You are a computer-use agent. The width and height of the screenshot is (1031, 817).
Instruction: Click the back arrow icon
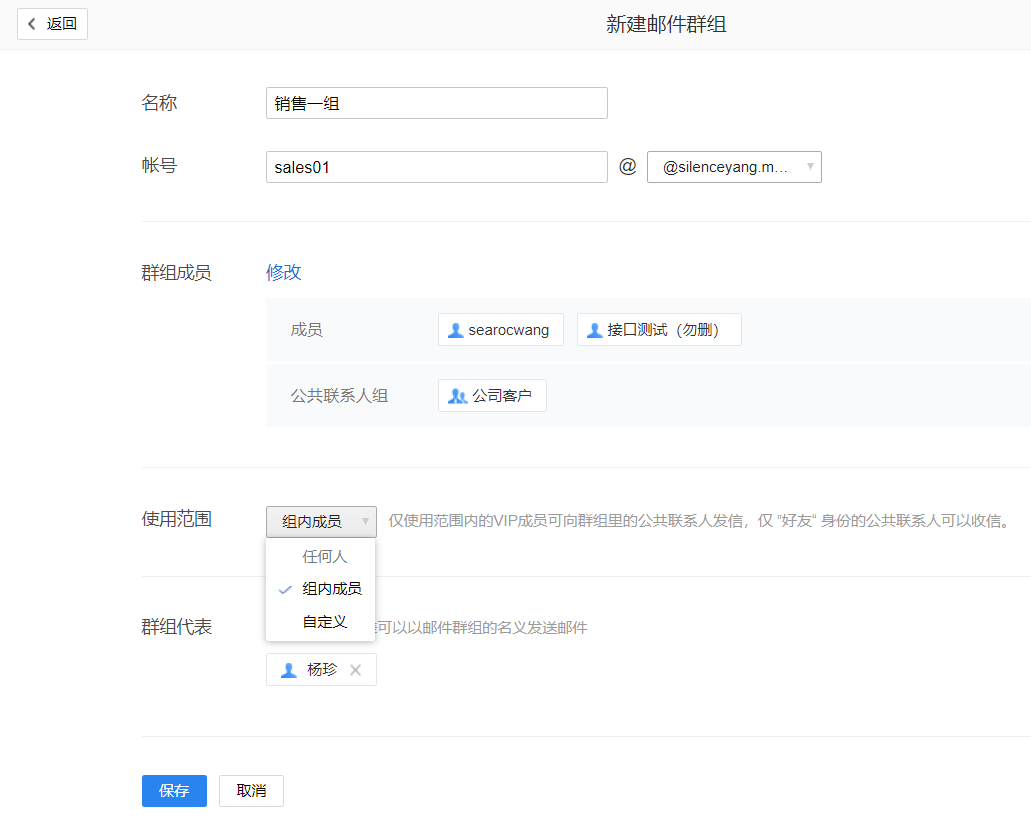click(32, 24)
